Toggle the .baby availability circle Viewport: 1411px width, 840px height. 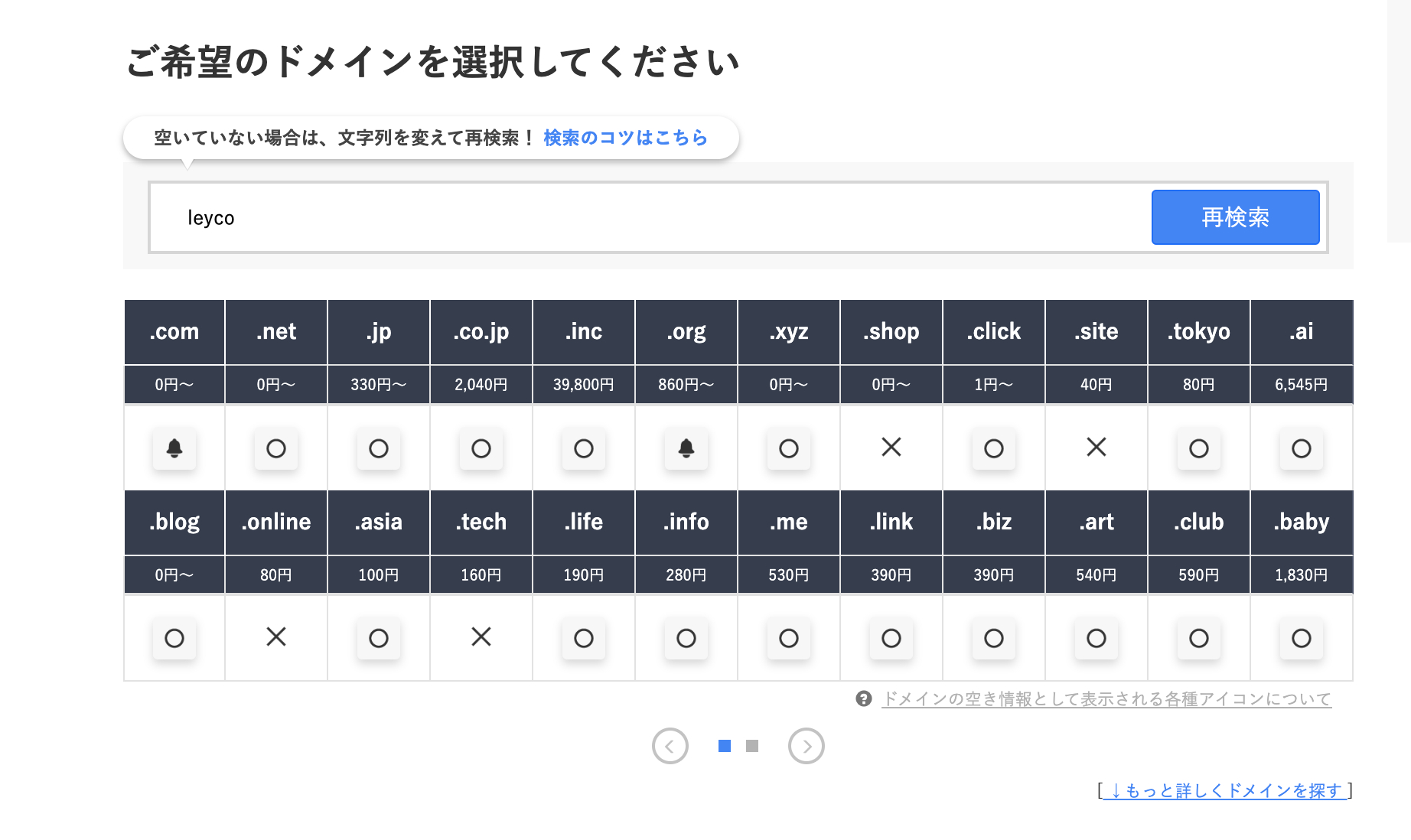coord(1302,638)
